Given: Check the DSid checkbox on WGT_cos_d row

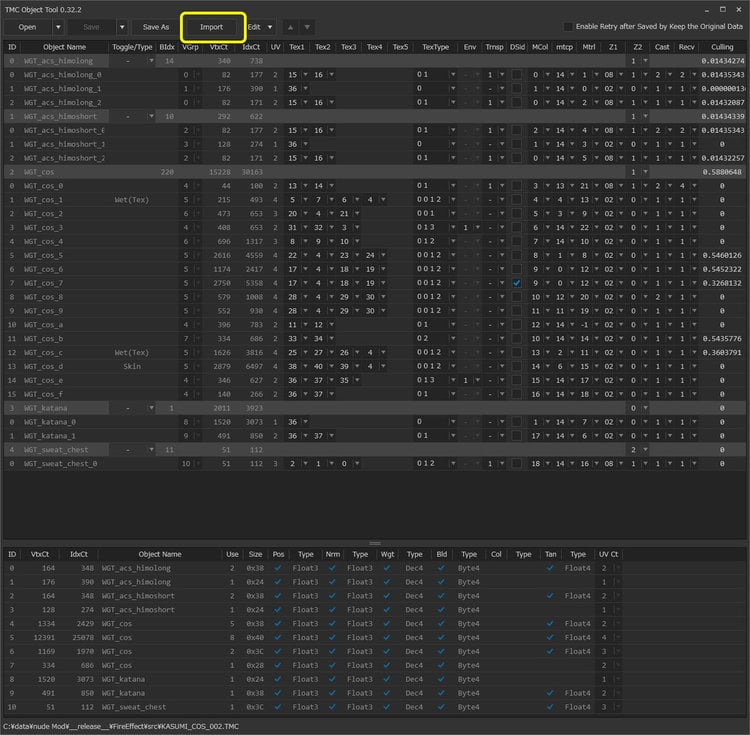Looking at the screenshot, I should pos(517,366).
